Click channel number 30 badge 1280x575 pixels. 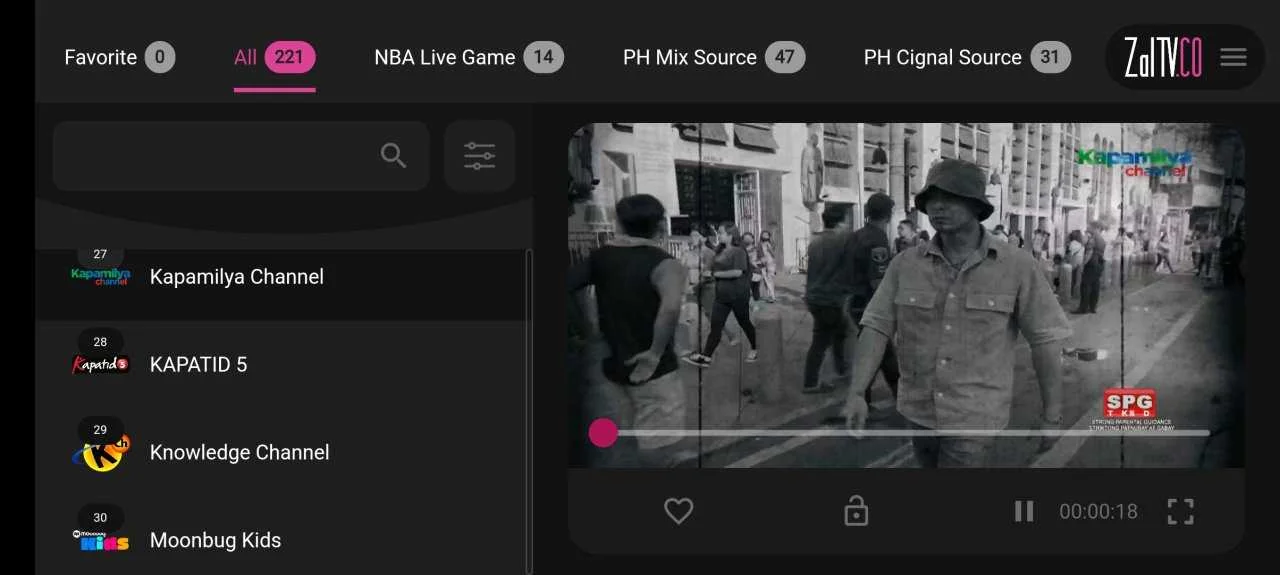(x=100, y=518)
